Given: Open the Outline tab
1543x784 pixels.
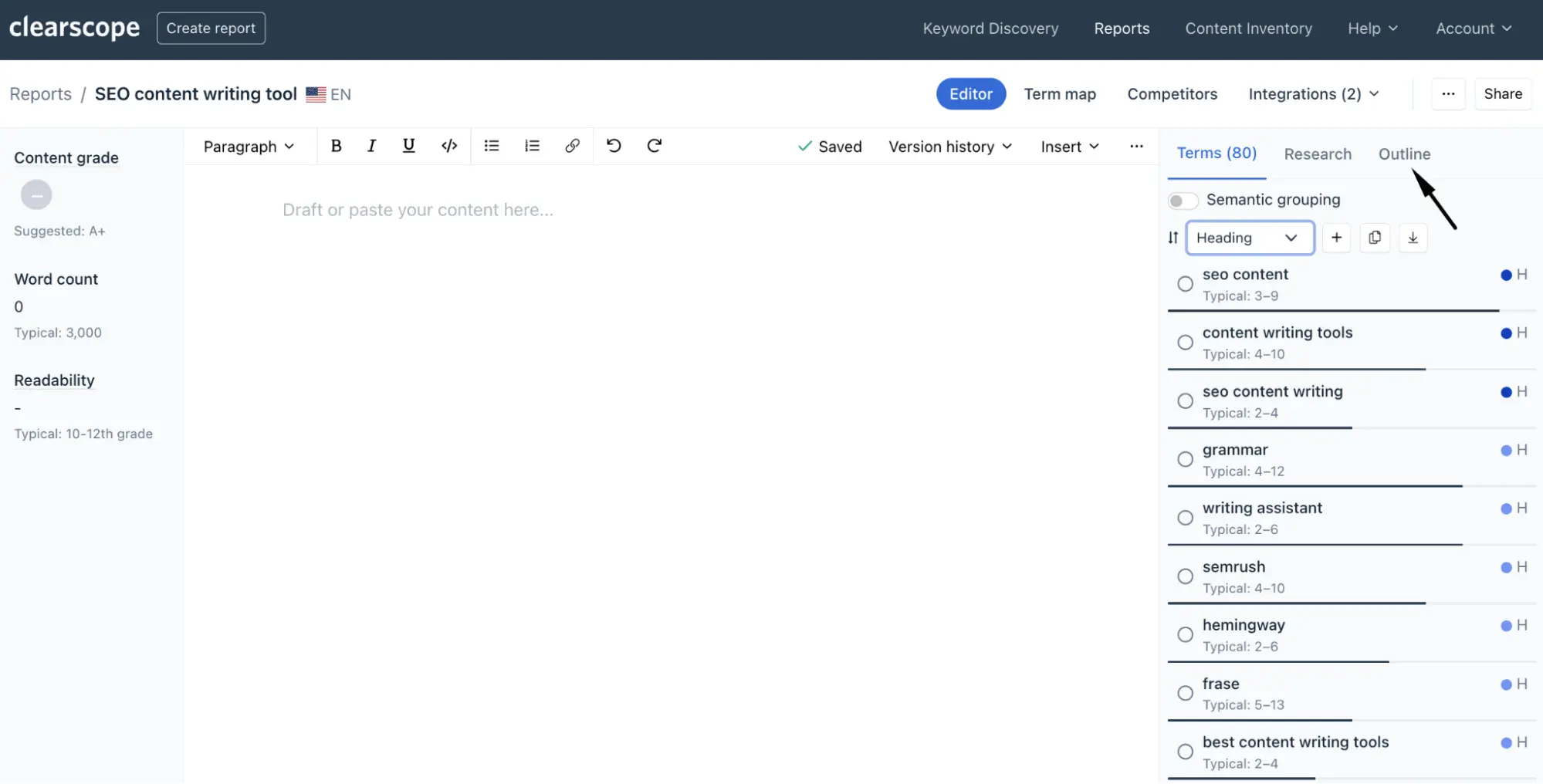Looking at the screenshot, I should coord(1404,154).
